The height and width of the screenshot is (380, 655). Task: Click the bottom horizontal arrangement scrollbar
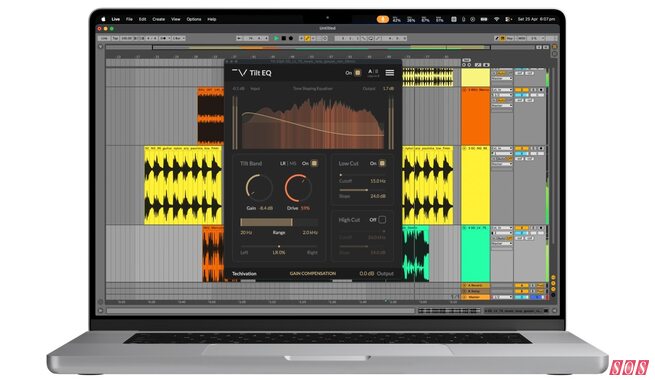[x=260, y=311]
